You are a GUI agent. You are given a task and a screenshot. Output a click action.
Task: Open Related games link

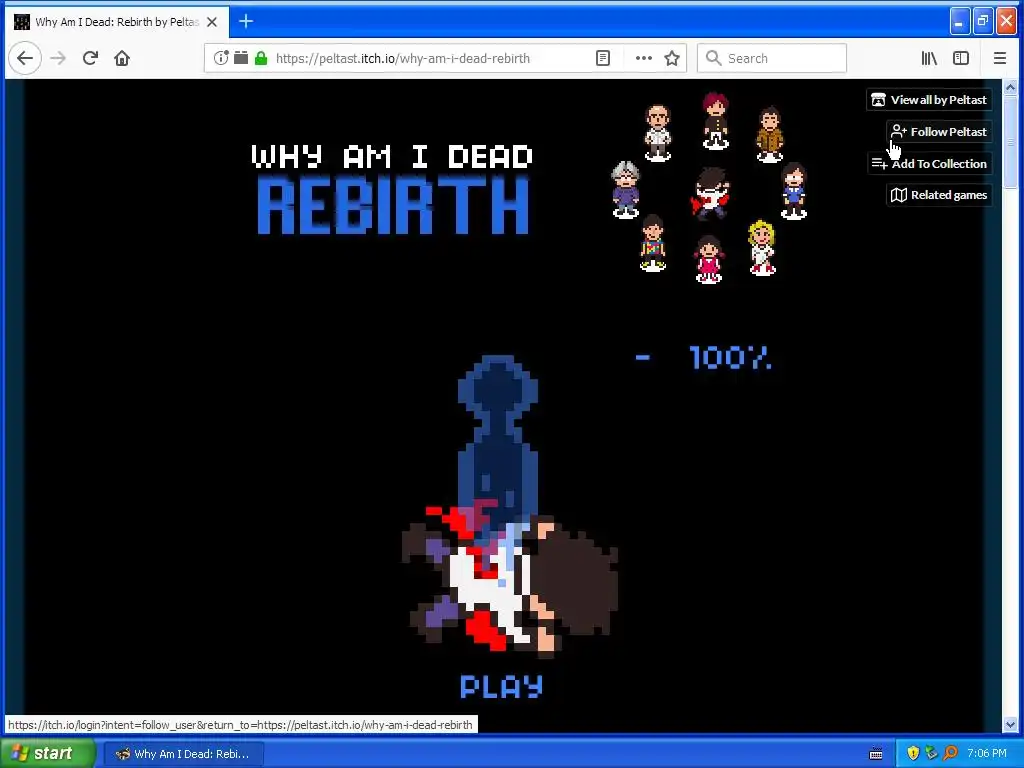pyautogui.click(x=939, y=195)
